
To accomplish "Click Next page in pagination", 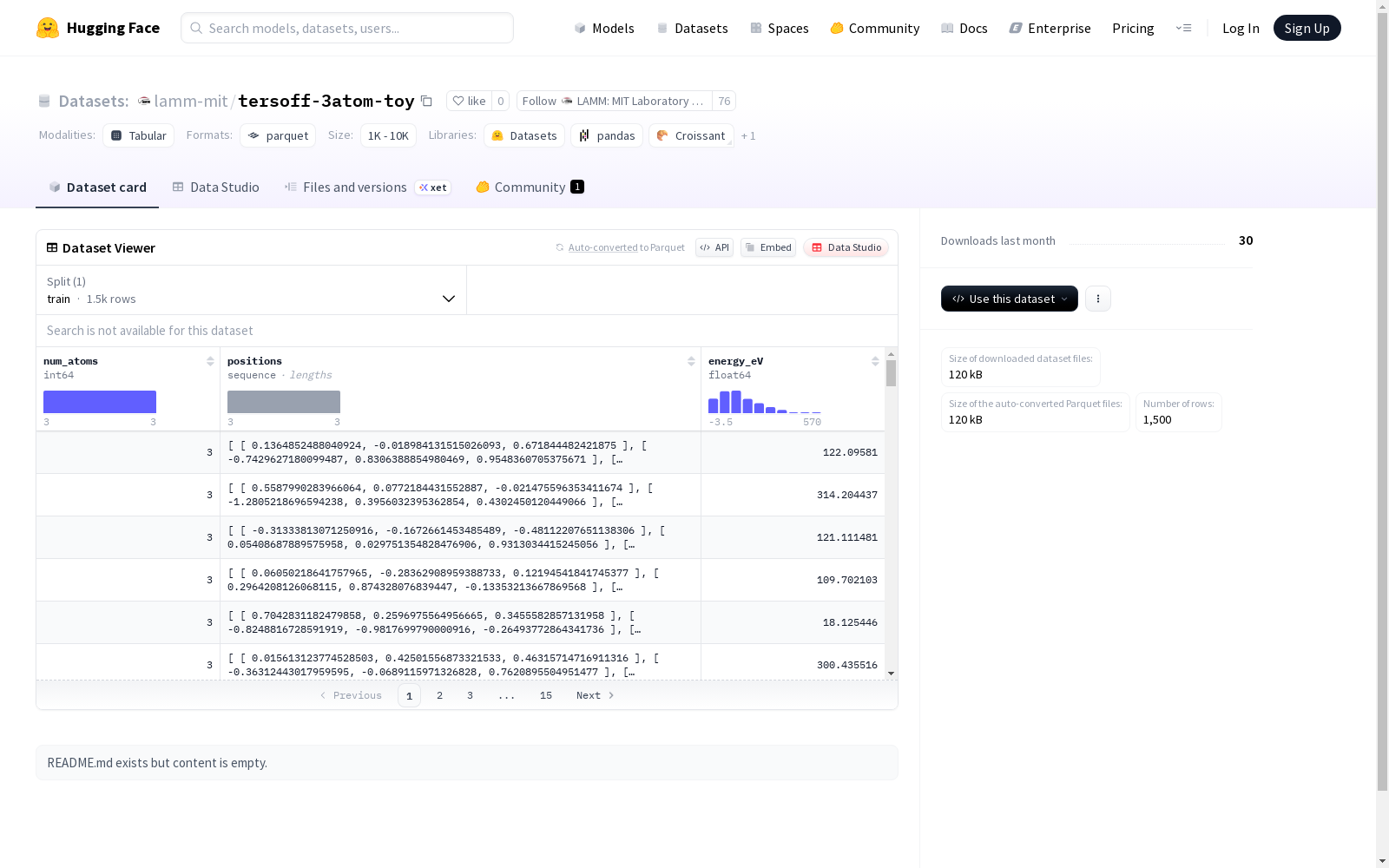I will click(x=596, y=695).
